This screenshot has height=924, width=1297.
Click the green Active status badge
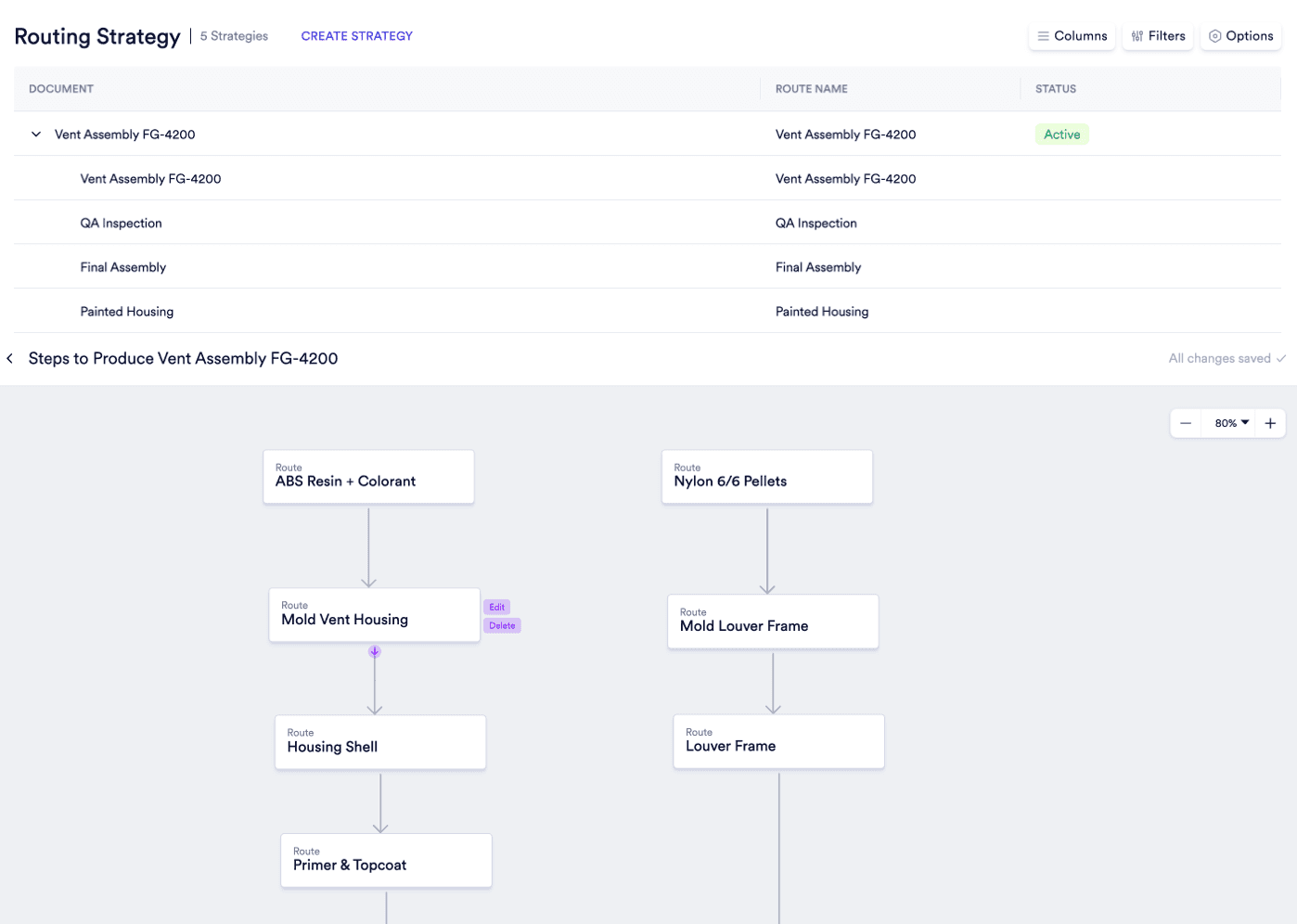click(x=1061, y=134)
